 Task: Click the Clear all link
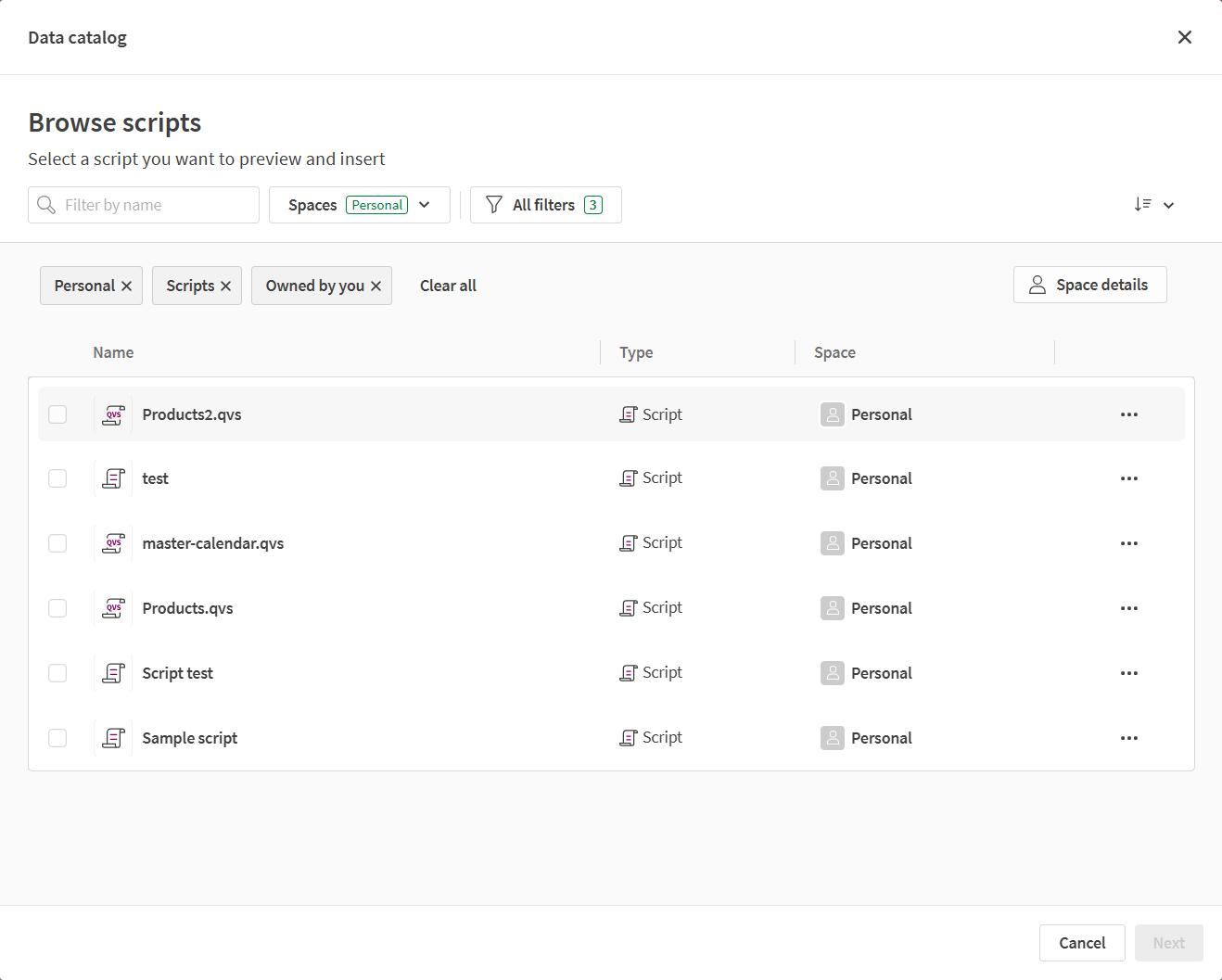tap(448, 285)
